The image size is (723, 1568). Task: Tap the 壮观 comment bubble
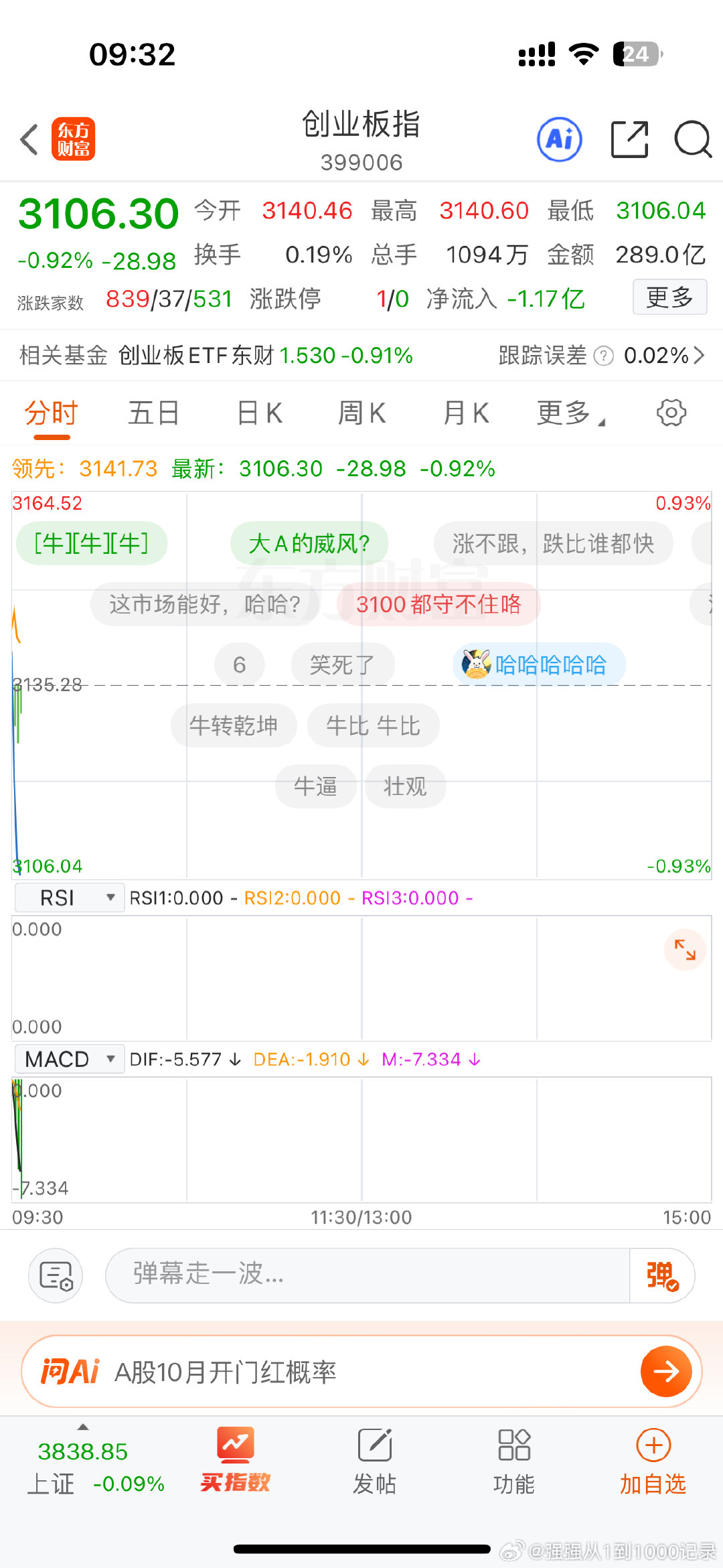pyautogui.click(x=406, y=786)
